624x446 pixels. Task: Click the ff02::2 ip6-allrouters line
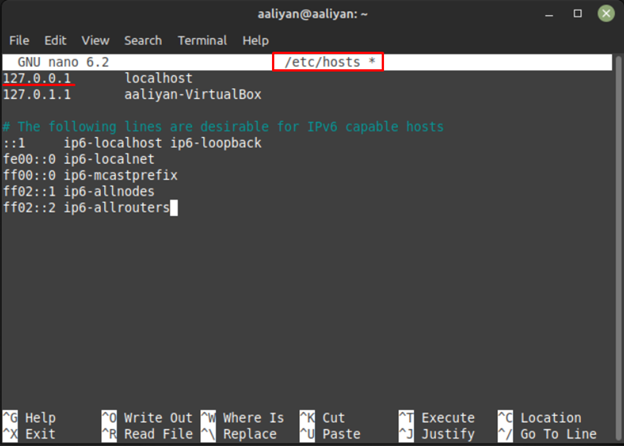pos(86,208)
